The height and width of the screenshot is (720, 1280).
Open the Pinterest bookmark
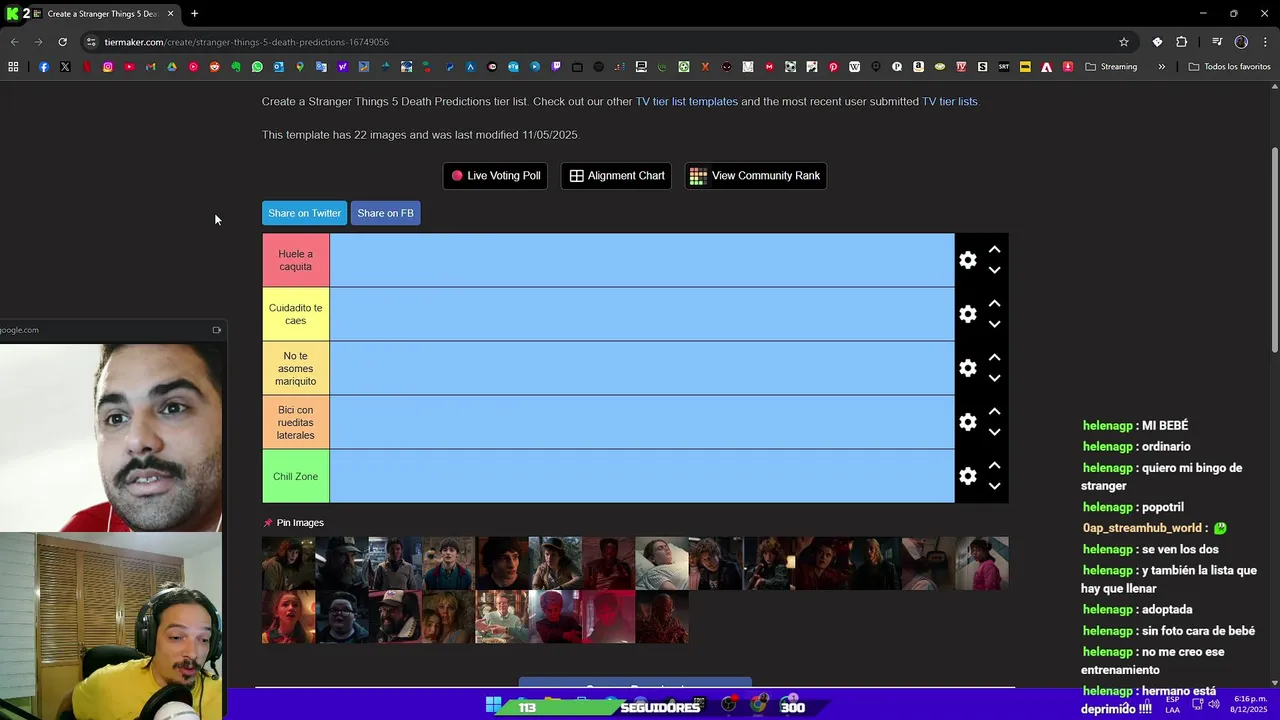coord(833,67)
